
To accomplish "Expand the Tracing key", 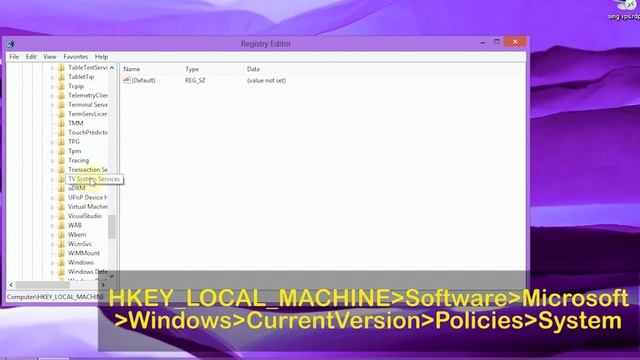I will point(52,160).
